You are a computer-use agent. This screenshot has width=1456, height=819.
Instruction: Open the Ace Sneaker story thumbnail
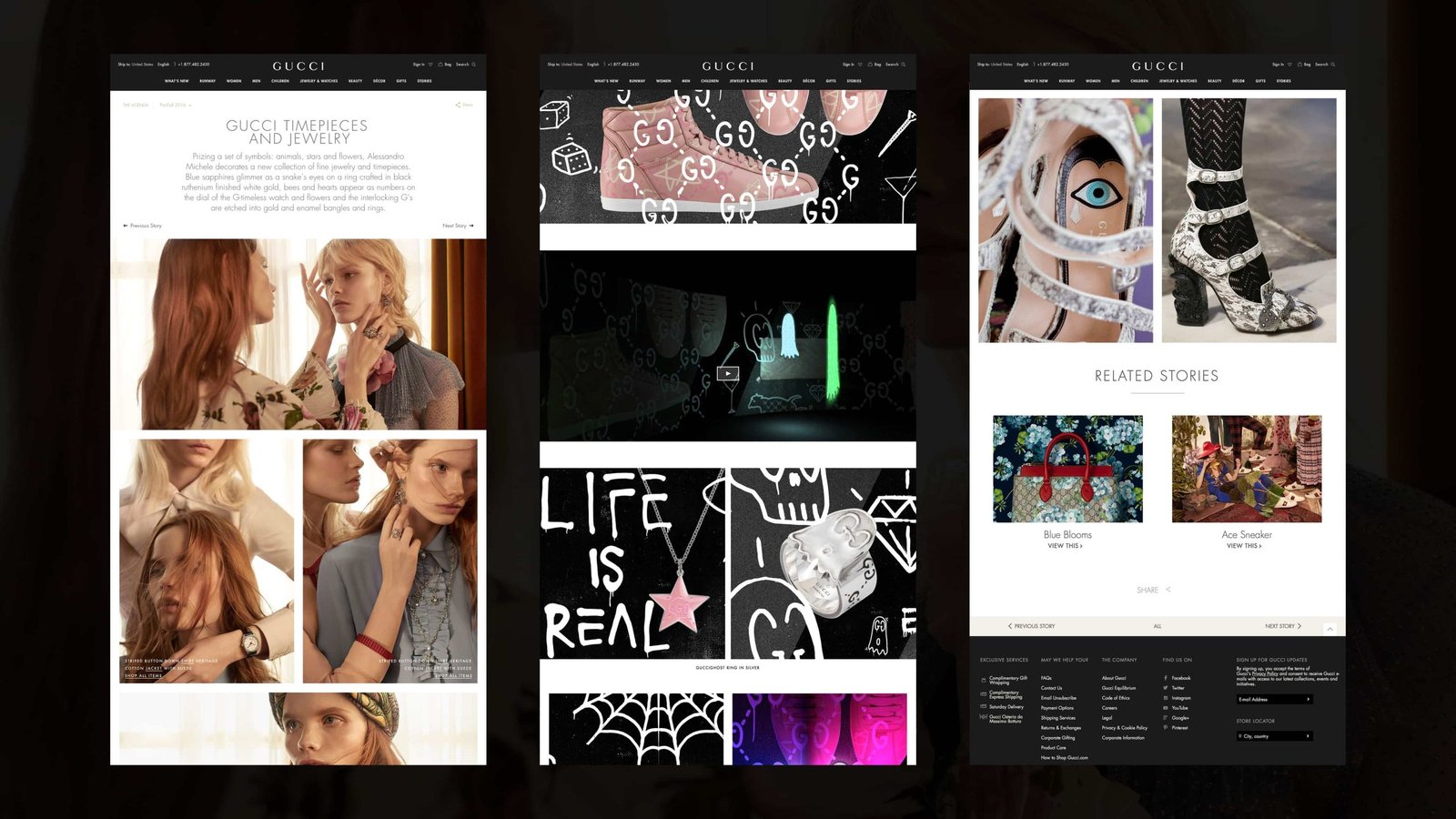click(x=1247, y=470)
